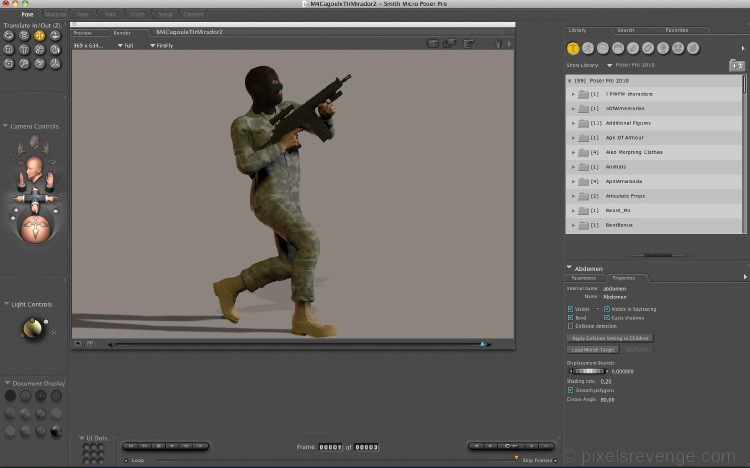The image size is (750, 468).
Task: Select the BestBonus folder row
Action: (654, 225)
